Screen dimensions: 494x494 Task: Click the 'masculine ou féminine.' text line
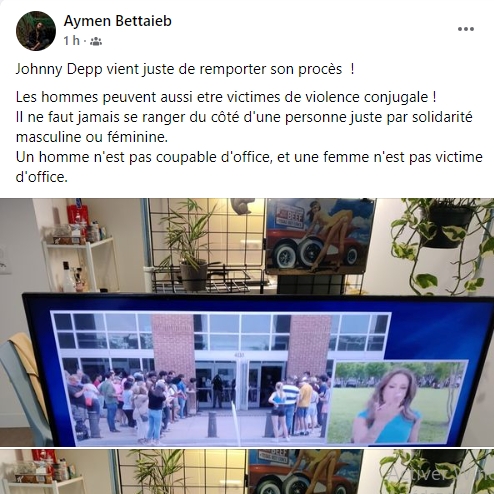[x=92, y=137]
